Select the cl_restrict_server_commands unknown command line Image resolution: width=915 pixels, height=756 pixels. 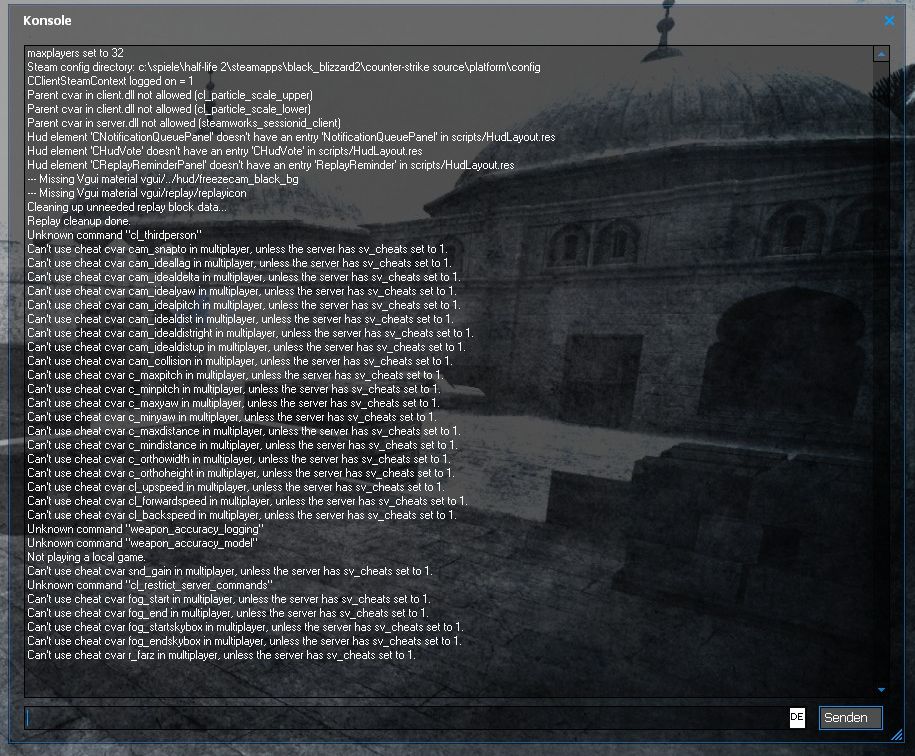[149, 585]
